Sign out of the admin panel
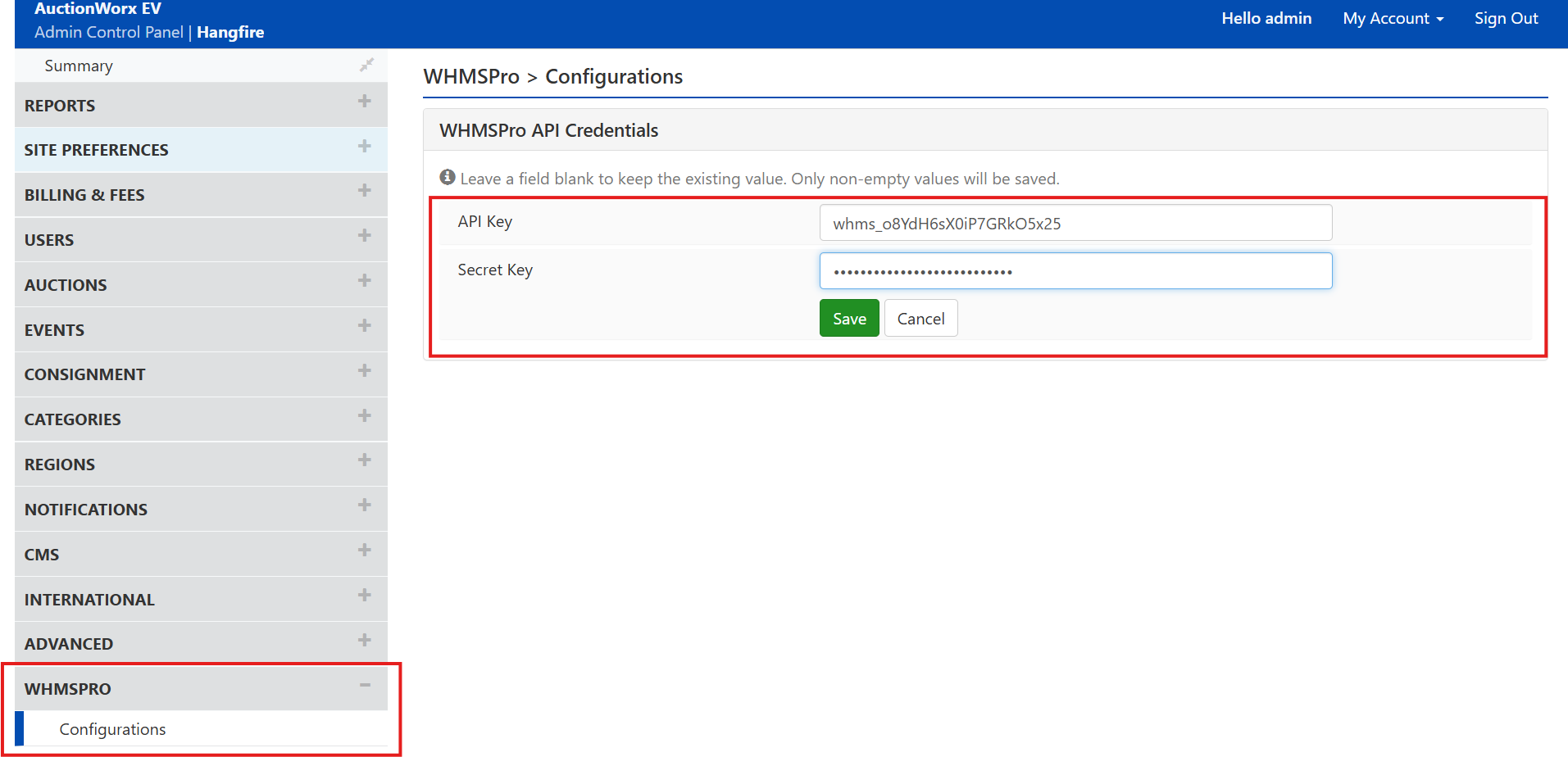 (1506, 18)
